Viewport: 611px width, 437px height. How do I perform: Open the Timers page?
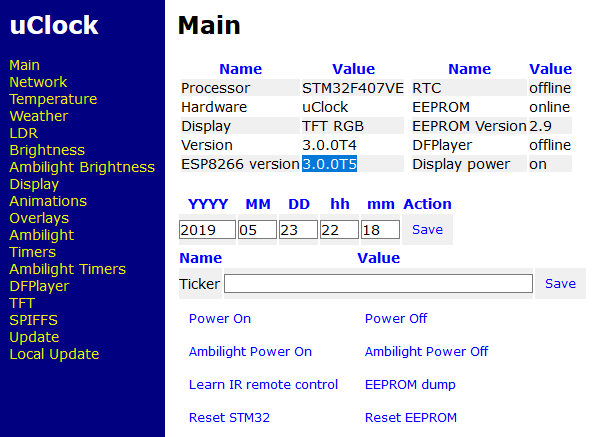pyautogui.click(x=33, y=252)
